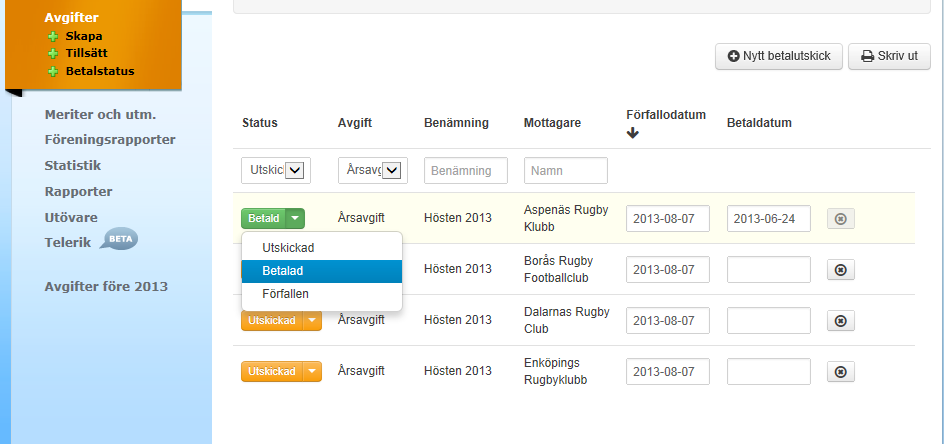Click the Benämning filter text field
This screenshot has height=444, width=944.
(x=466, y=170)
